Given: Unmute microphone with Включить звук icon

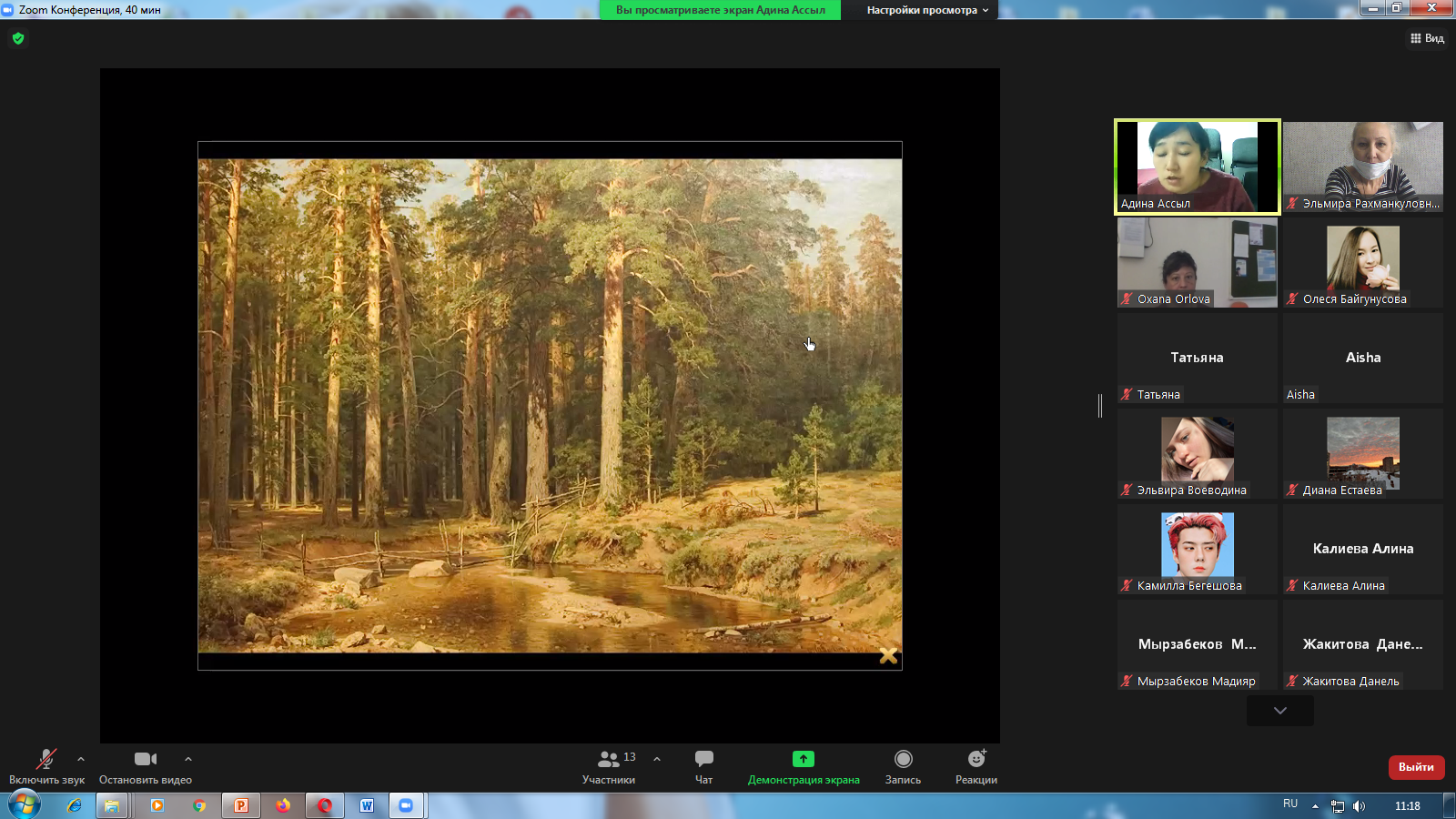Looking at the screenshot, I should click(x=46, y=759).
